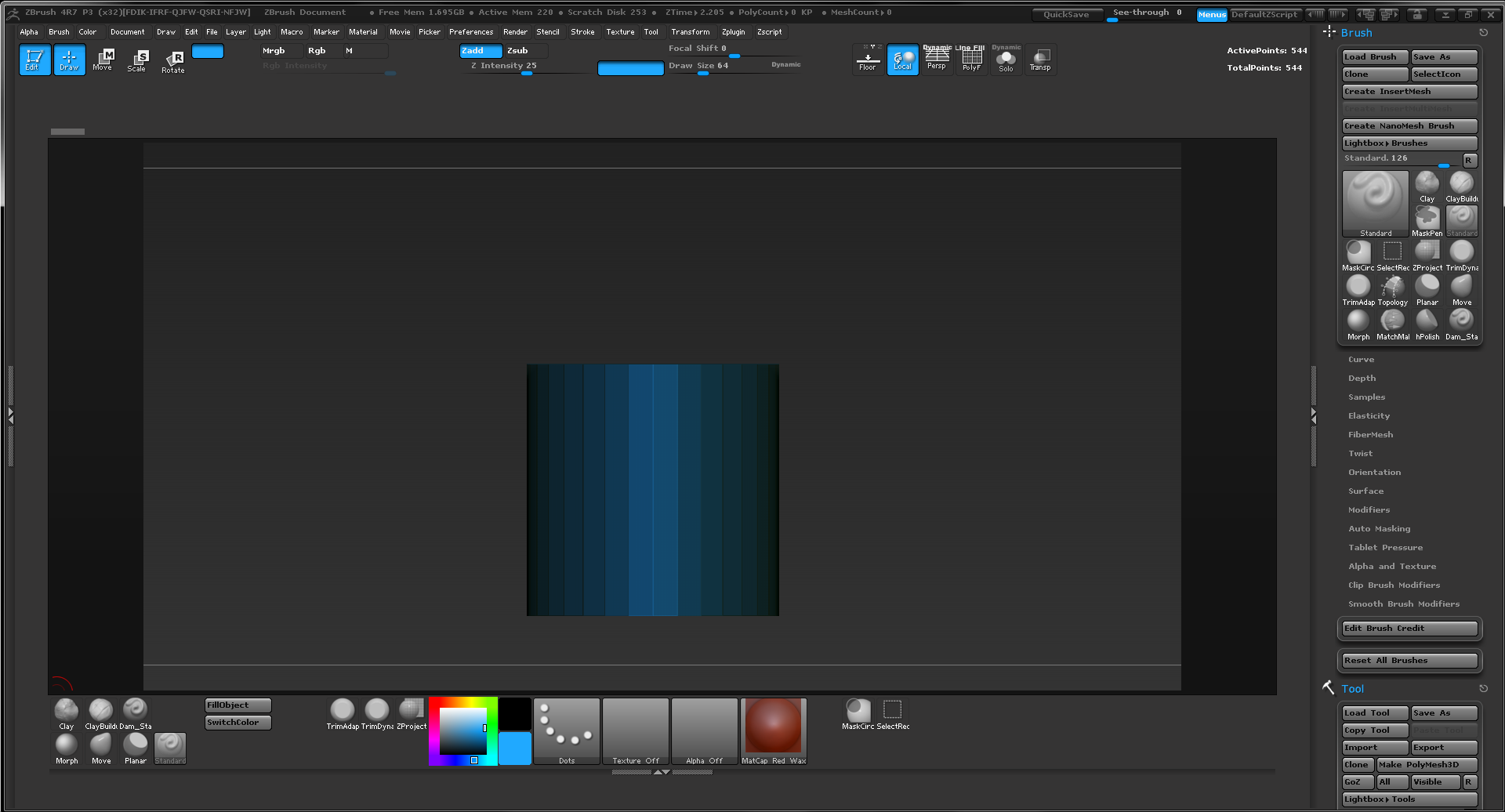Click the Reset All Brushes button
1505x812 pixels.
1409,661
